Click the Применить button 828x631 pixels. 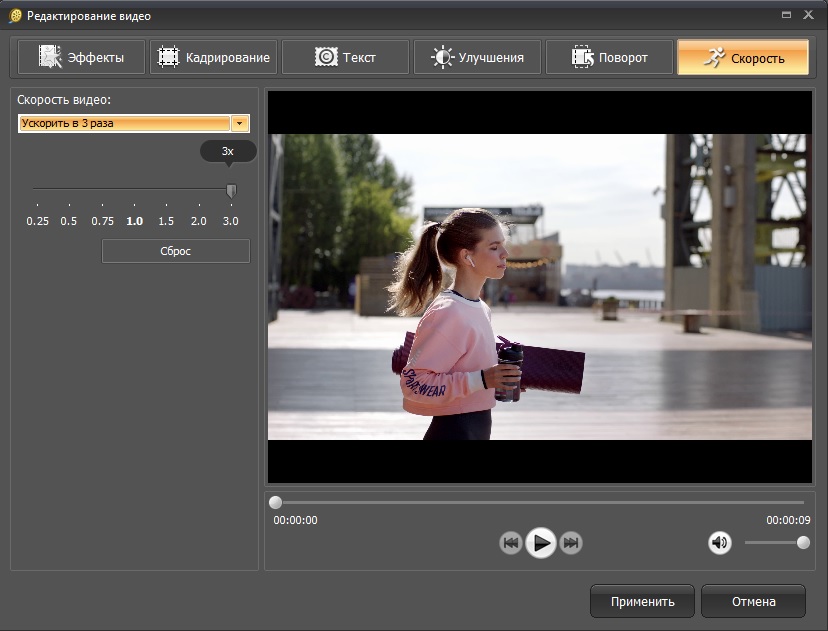(x=642, y=601)
